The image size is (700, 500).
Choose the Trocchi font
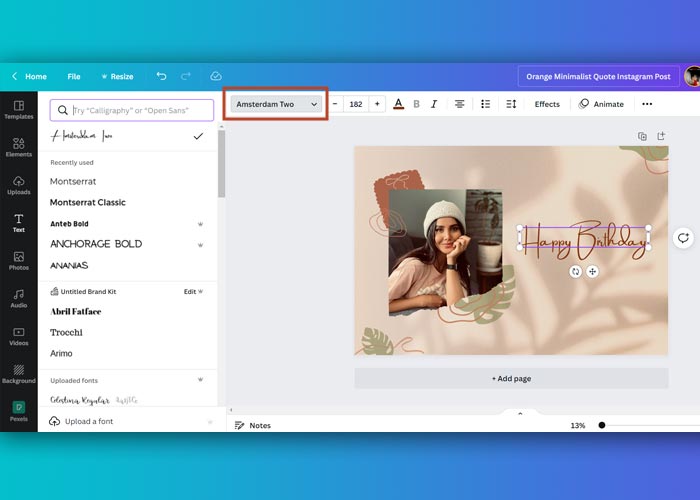[x=67, y=333]
